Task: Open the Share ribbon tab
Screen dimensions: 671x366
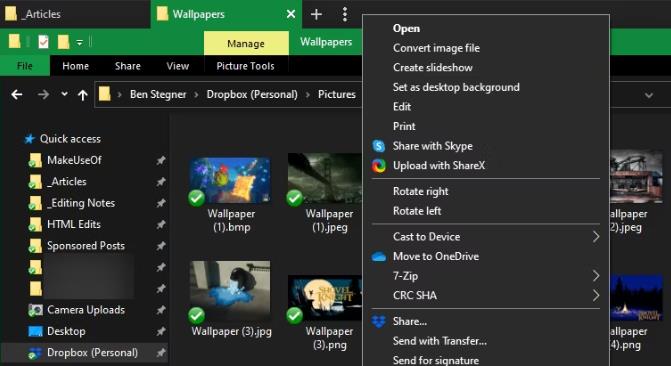Action: click(128, 66)
